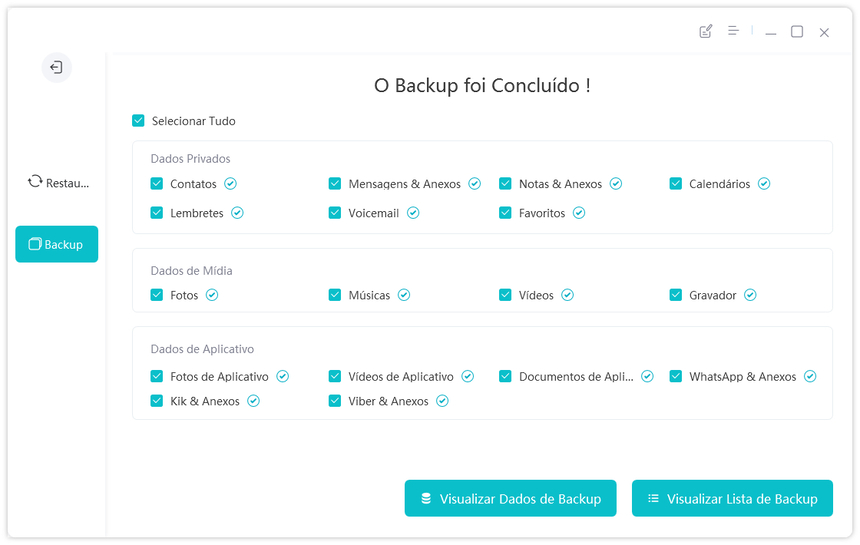Click Visualizar Dados de Backup button
Image resolution: width=860 pixels, height=545 pixels.
[x=510, y=498]
